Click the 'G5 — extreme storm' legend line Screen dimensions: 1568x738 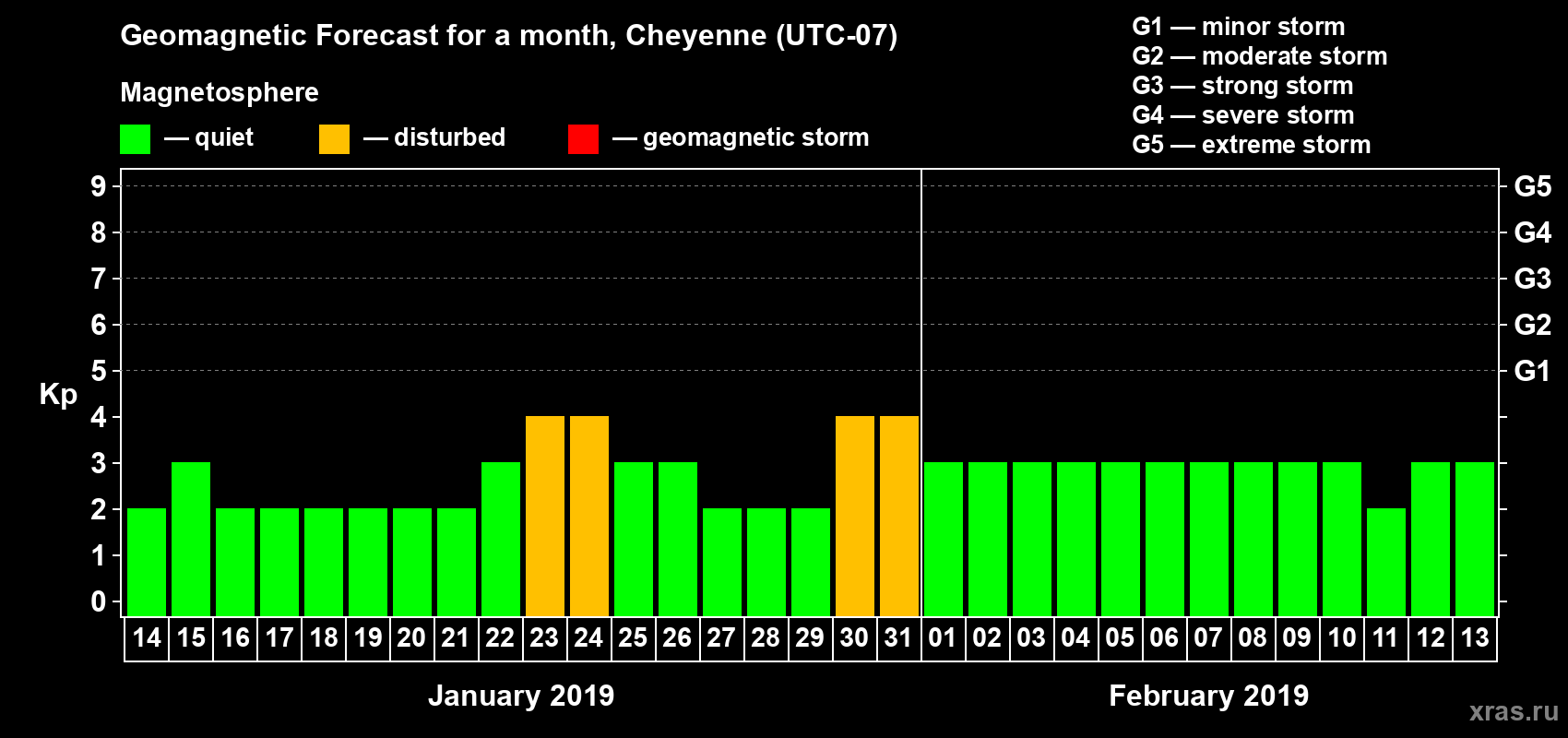(x=1251, y=145)
